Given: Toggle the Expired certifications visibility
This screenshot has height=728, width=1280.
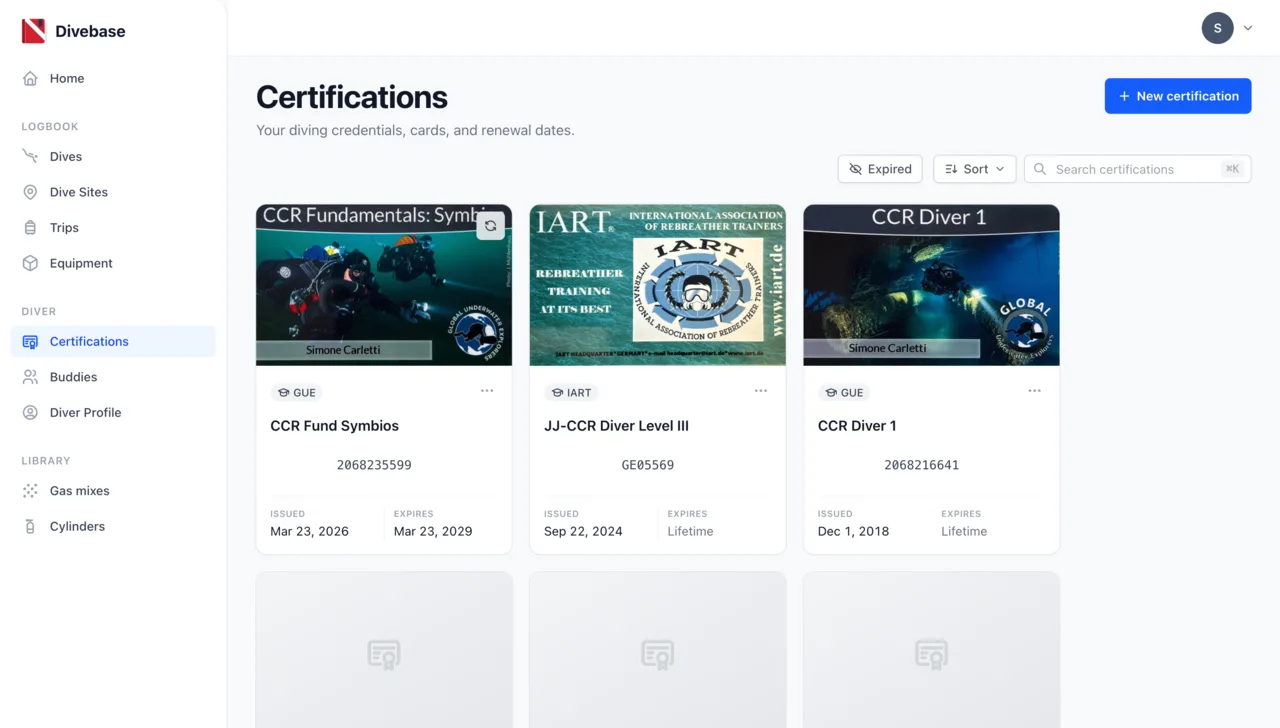Looking at the screenshot, I should pos(880,169).
